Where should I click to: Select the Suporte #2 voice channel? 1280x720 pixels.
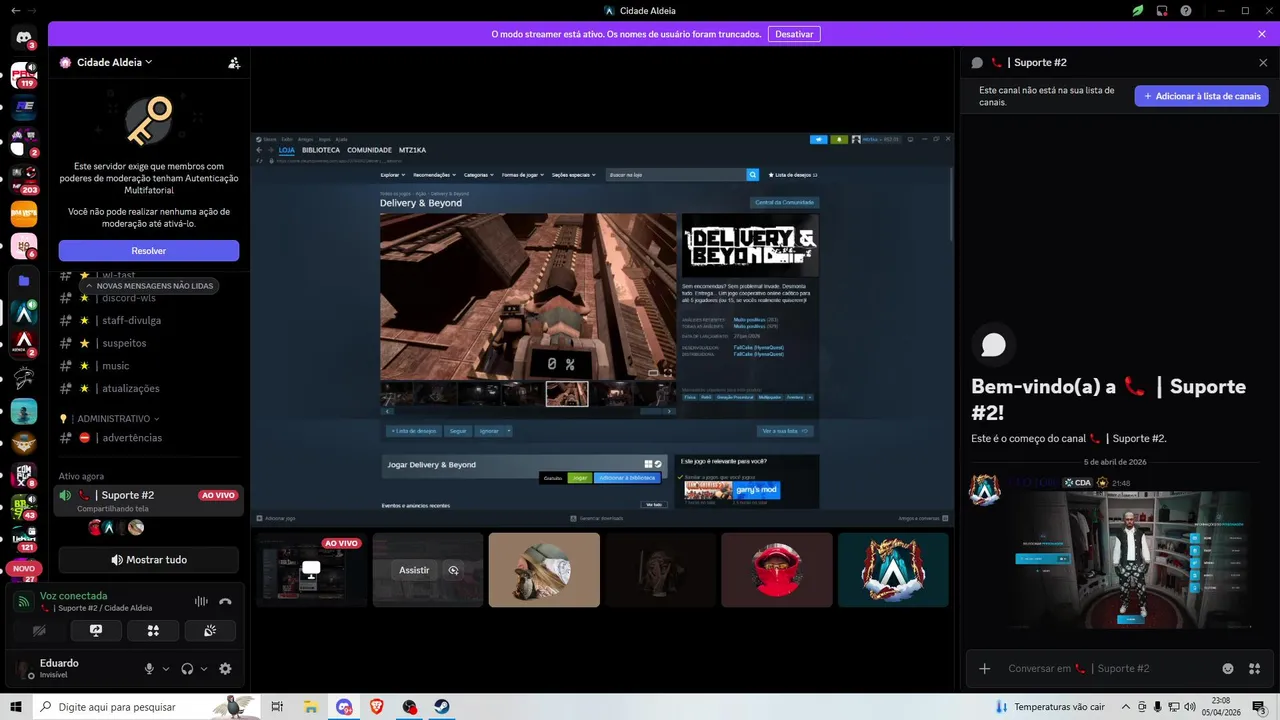pyautogui.click(x=148, y=501)
